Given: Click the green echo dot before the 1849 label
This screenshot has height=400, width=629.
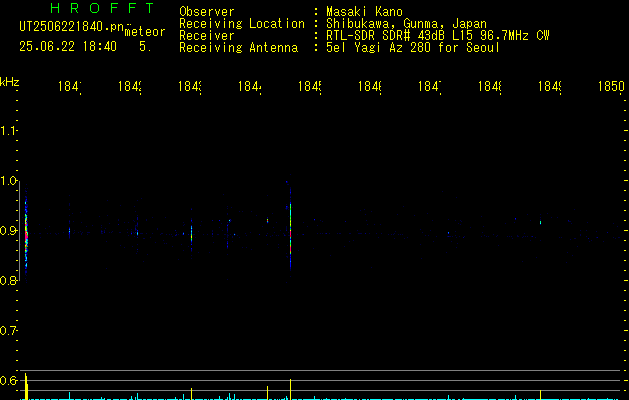Looking at the screenshot, I should click(540, 222).
